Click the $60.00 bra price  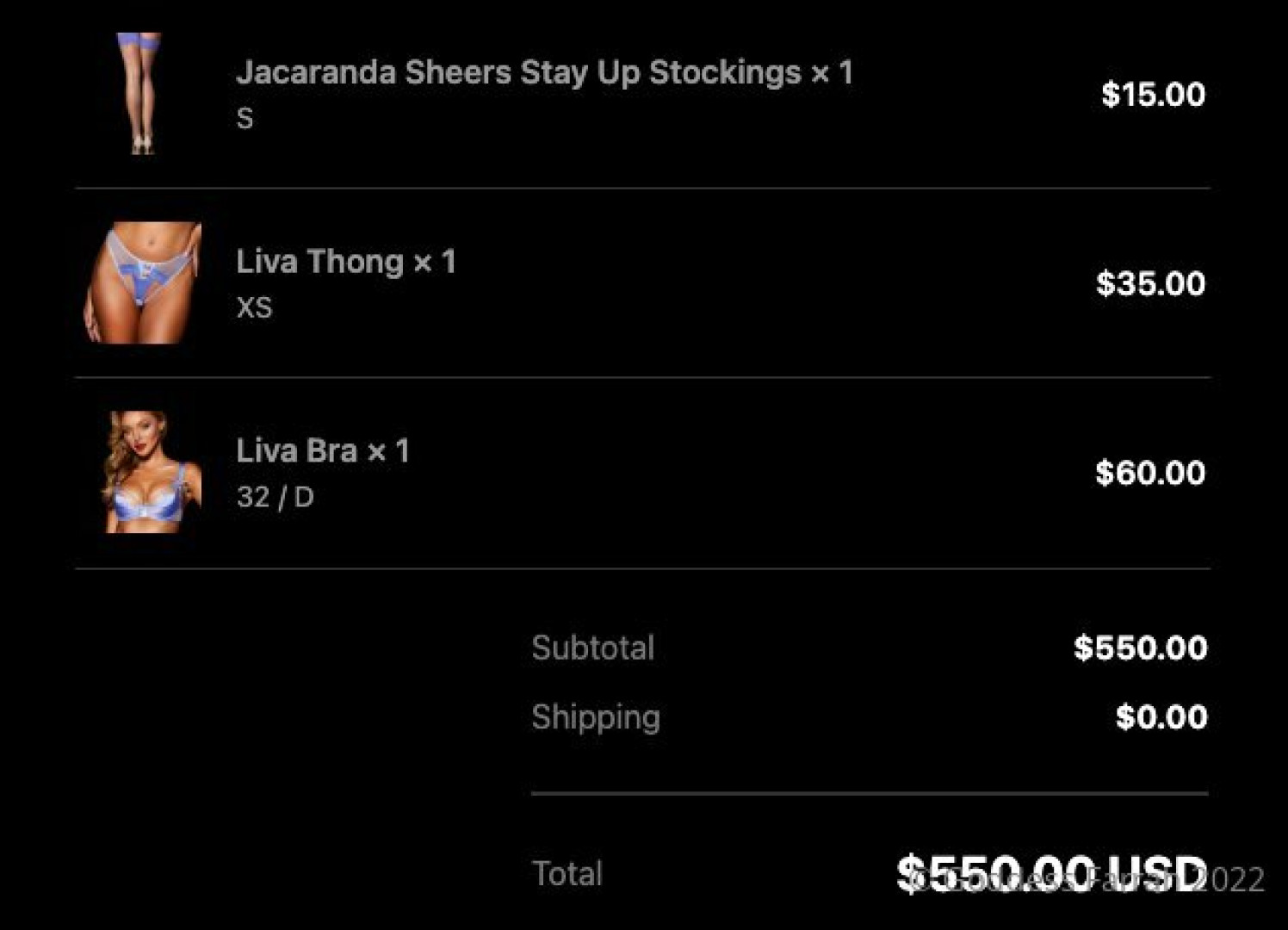(x=1150, y=473)
